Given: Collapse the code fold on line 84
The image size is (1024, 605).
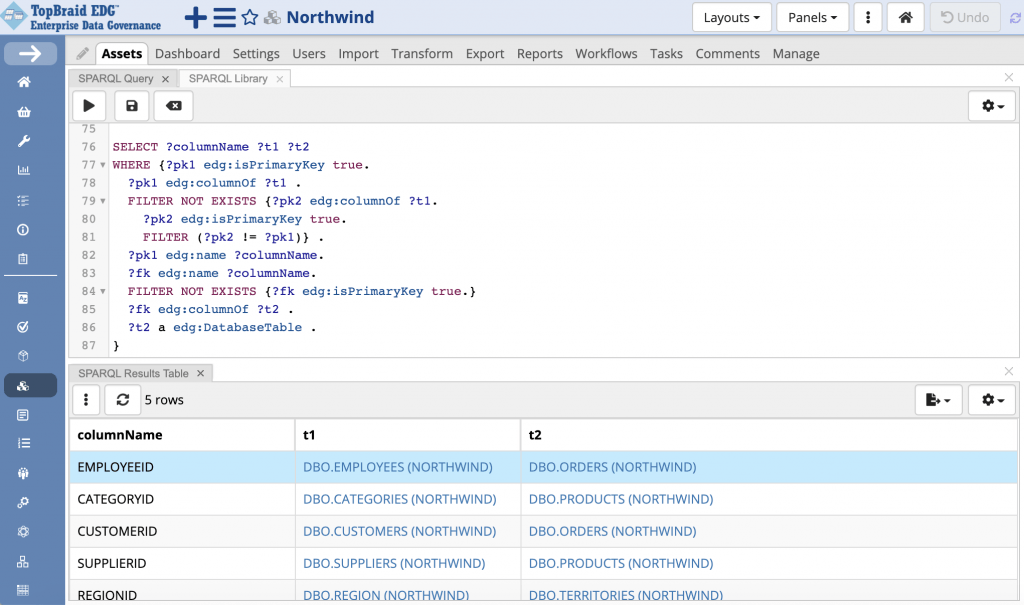Looking at the screenshot, I should [x=103, y=291].
